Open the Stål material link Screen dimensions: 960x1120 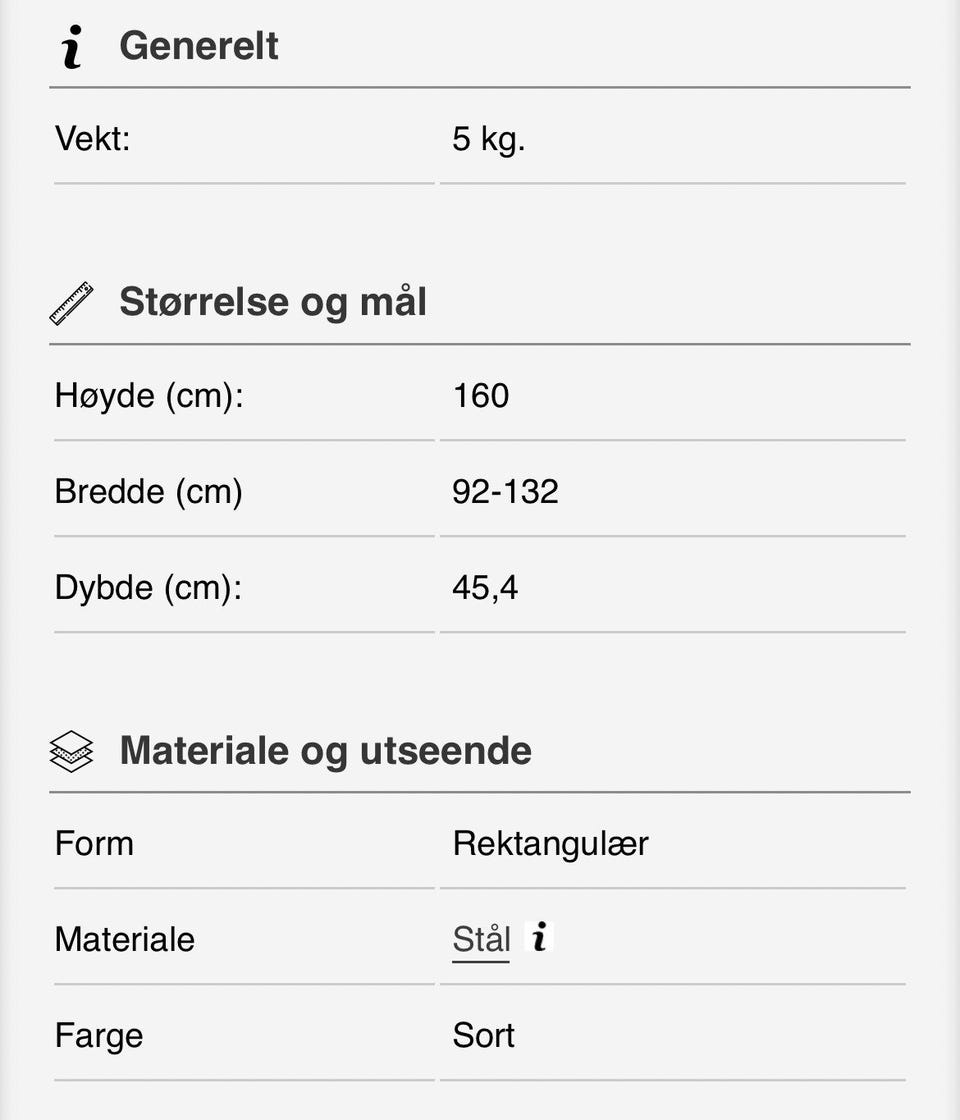[x=481, y=940]
